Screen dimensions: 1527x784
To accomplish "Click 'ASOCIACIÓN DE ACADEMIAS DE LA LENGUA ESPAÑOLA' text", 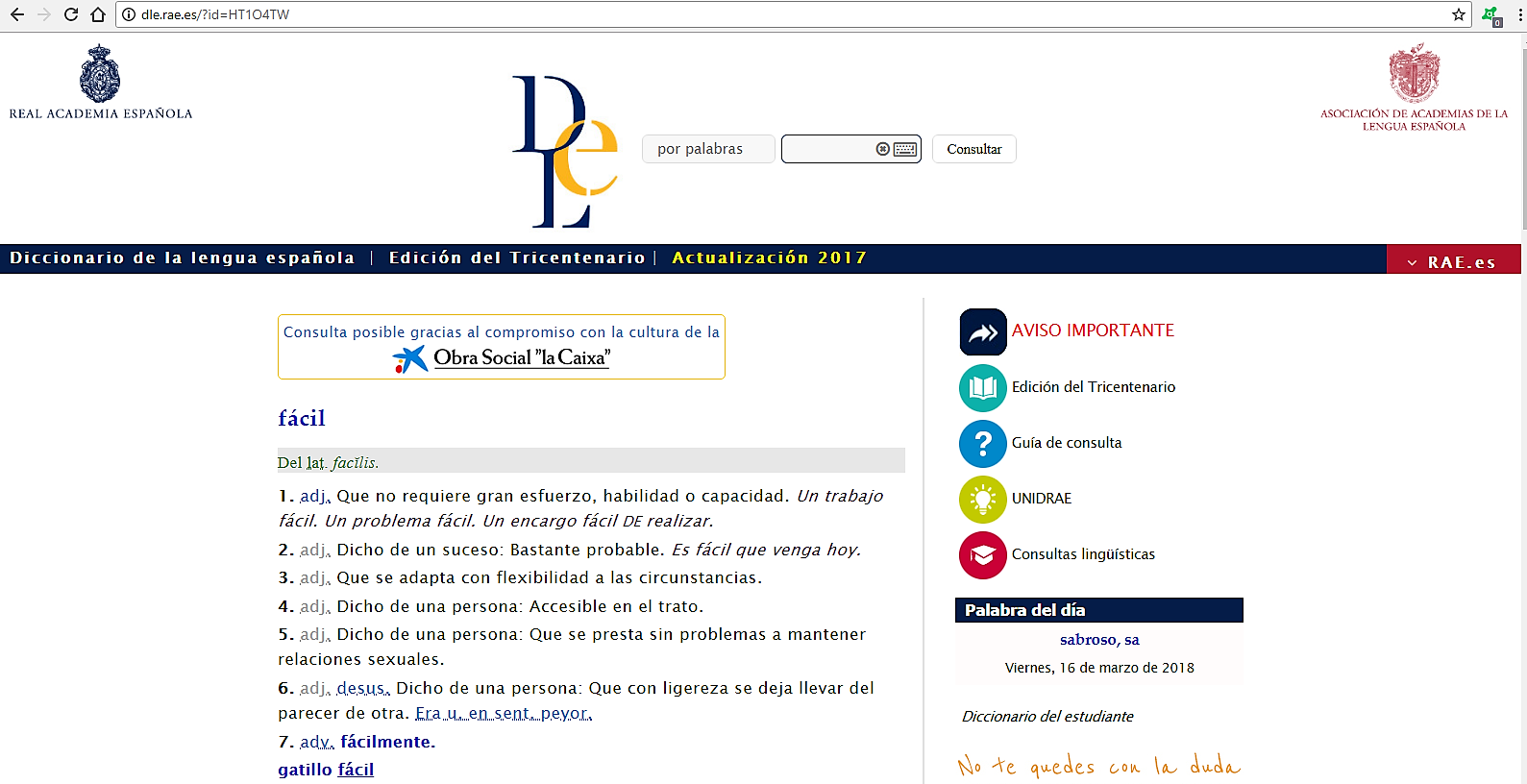I will [x=1415, y=120].
